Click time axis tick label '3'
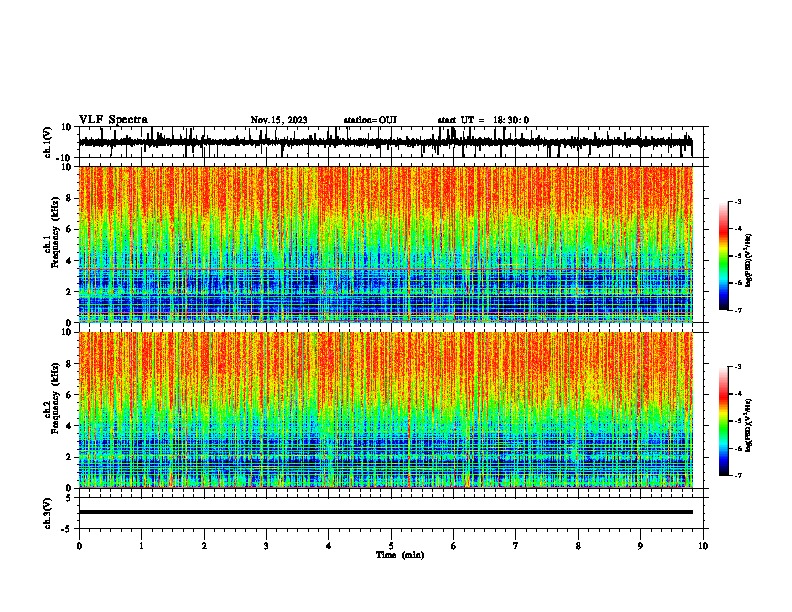Image resolution: width=792 pixels, height=612 pixels. tap(266, 546)
